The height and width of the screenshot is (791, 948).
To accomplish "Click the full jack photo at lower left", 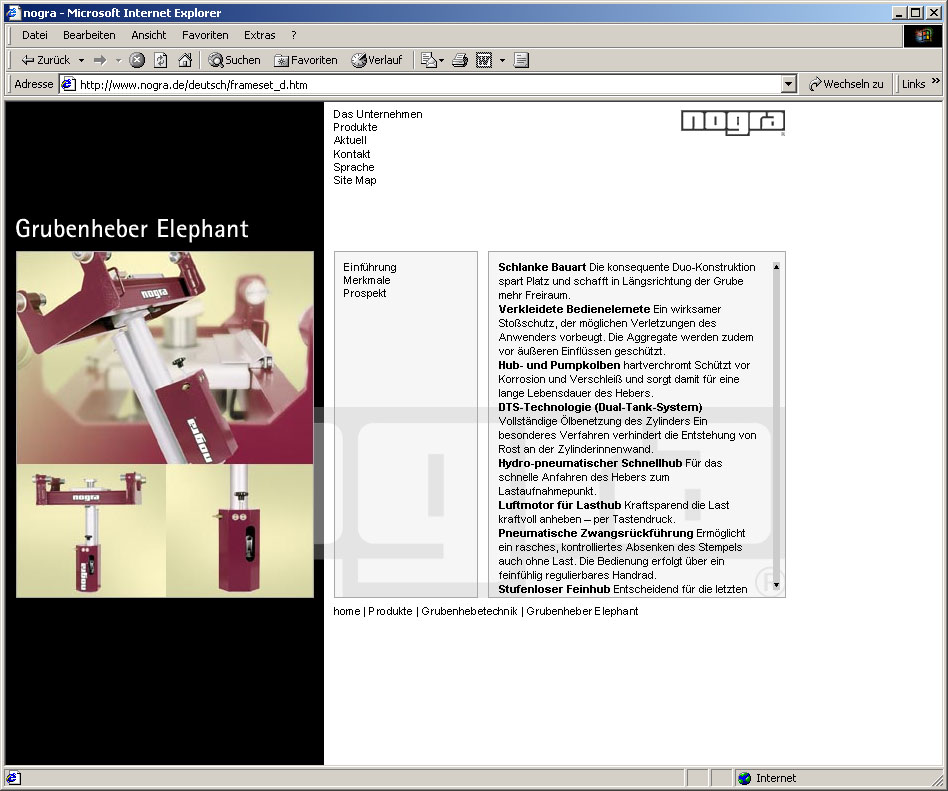I will [x=91, y=531].
